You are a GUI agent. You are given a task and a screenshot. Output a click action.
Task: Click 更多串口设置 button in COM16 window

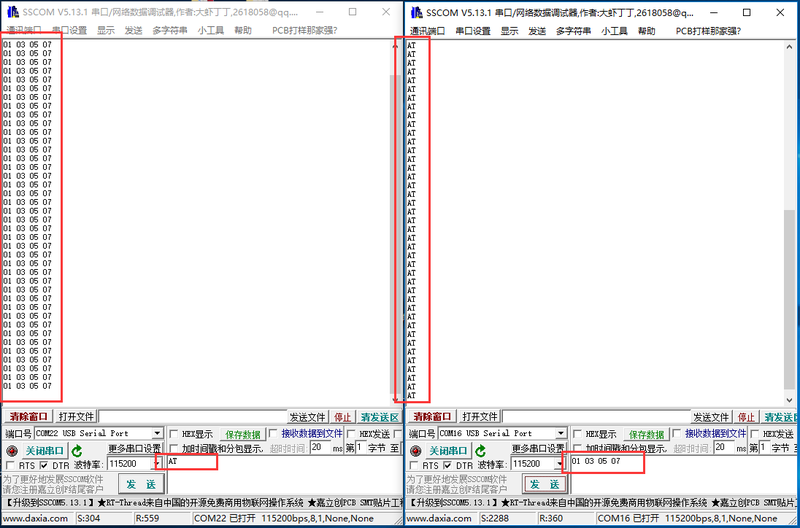(538, 449)
